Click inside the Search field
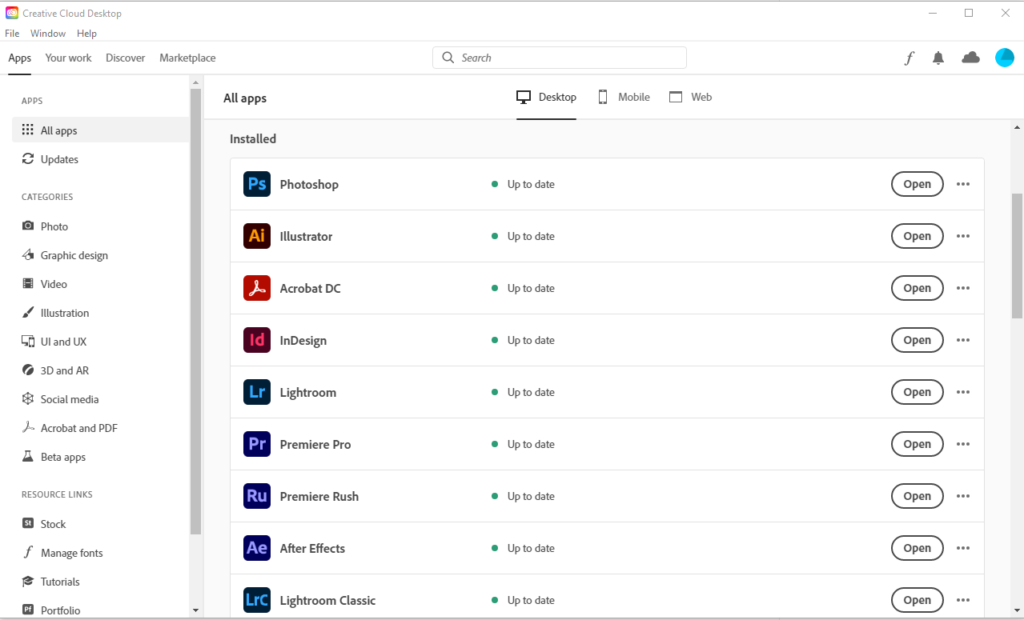1024x620 pixels. point(559,57)
